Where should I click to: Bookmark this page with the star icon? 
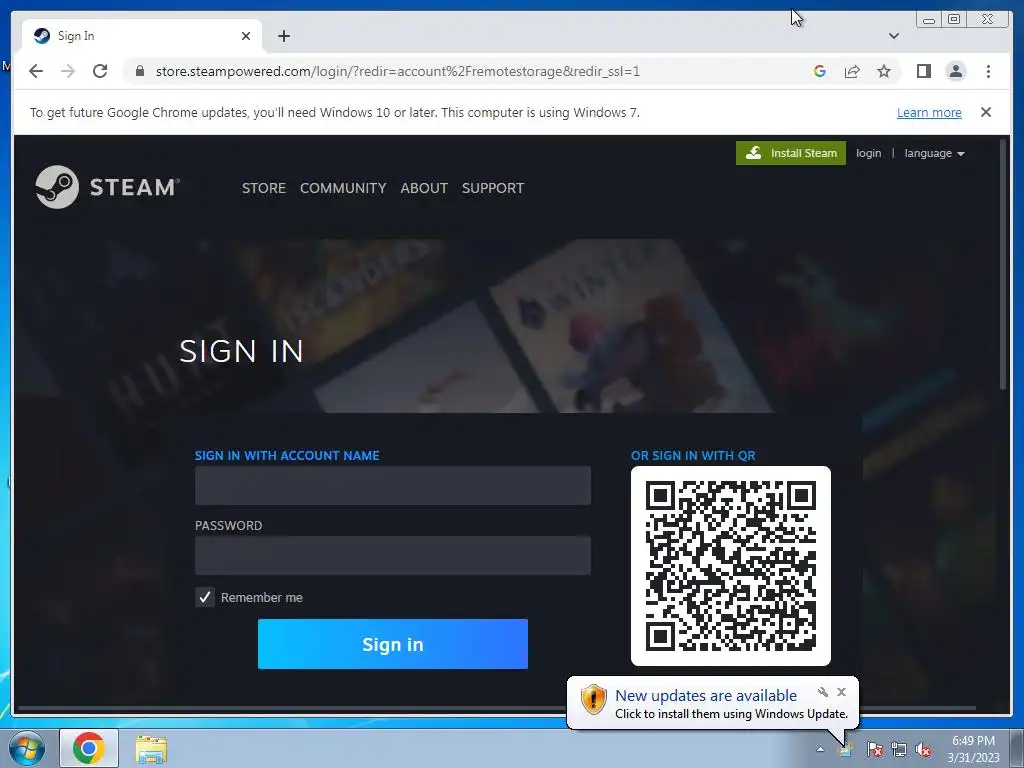tap(884, 71)
